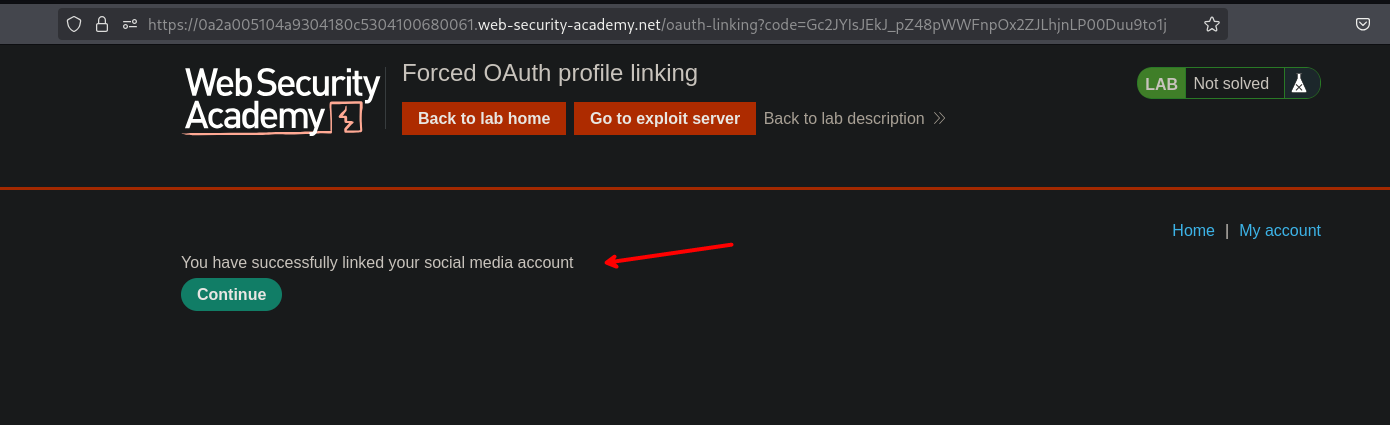This screenshot has width=1390, height=425.
Task: Click the Not solved status label
Action: point(1231,84)
